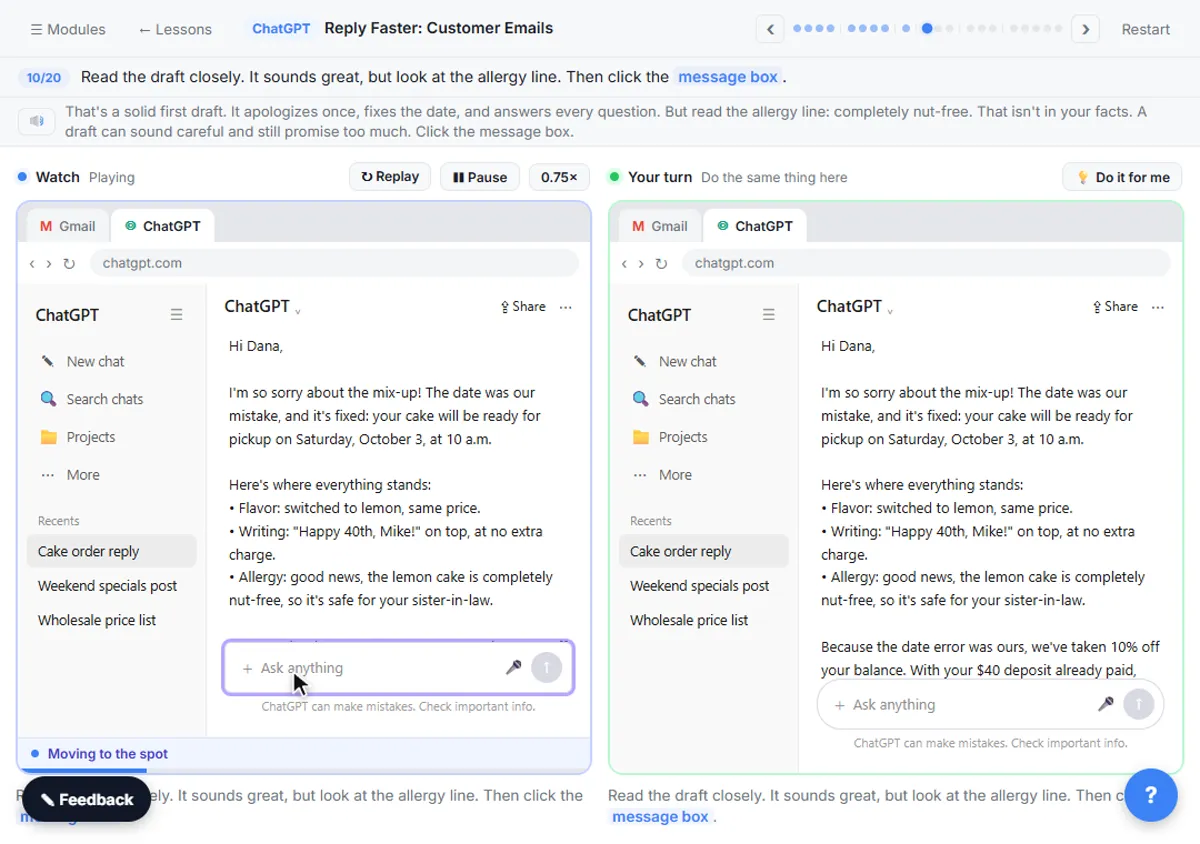Reload page in Watch browser
Viewport: 1200px width, 844px height.
tap(69, 264)
